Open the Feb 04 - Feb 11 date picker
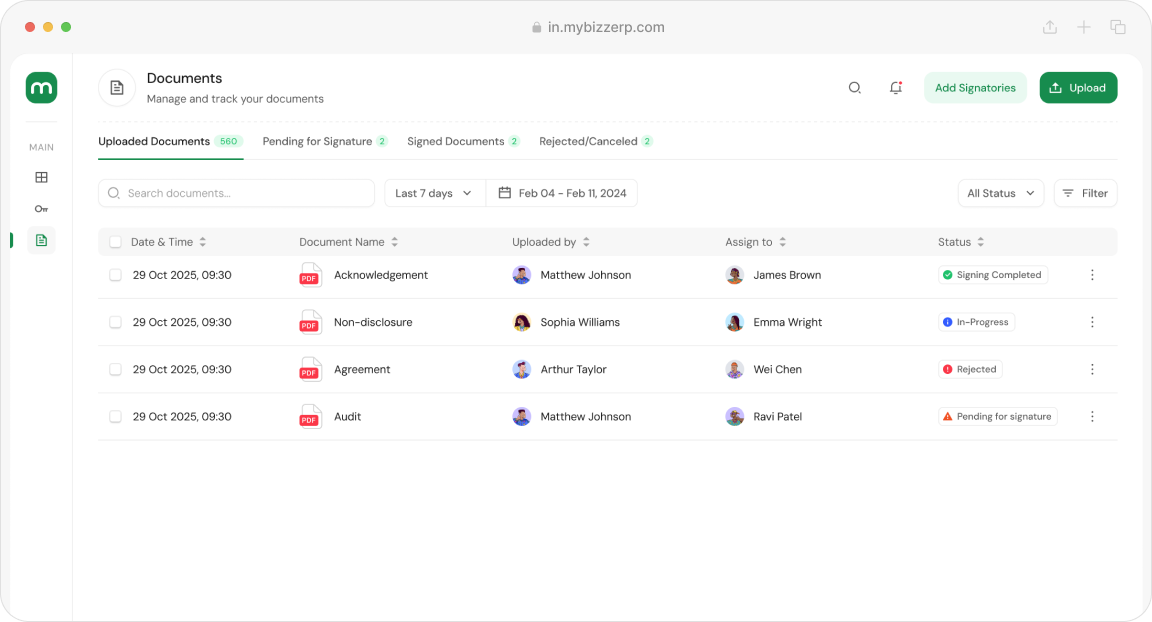 coord(562,193)
